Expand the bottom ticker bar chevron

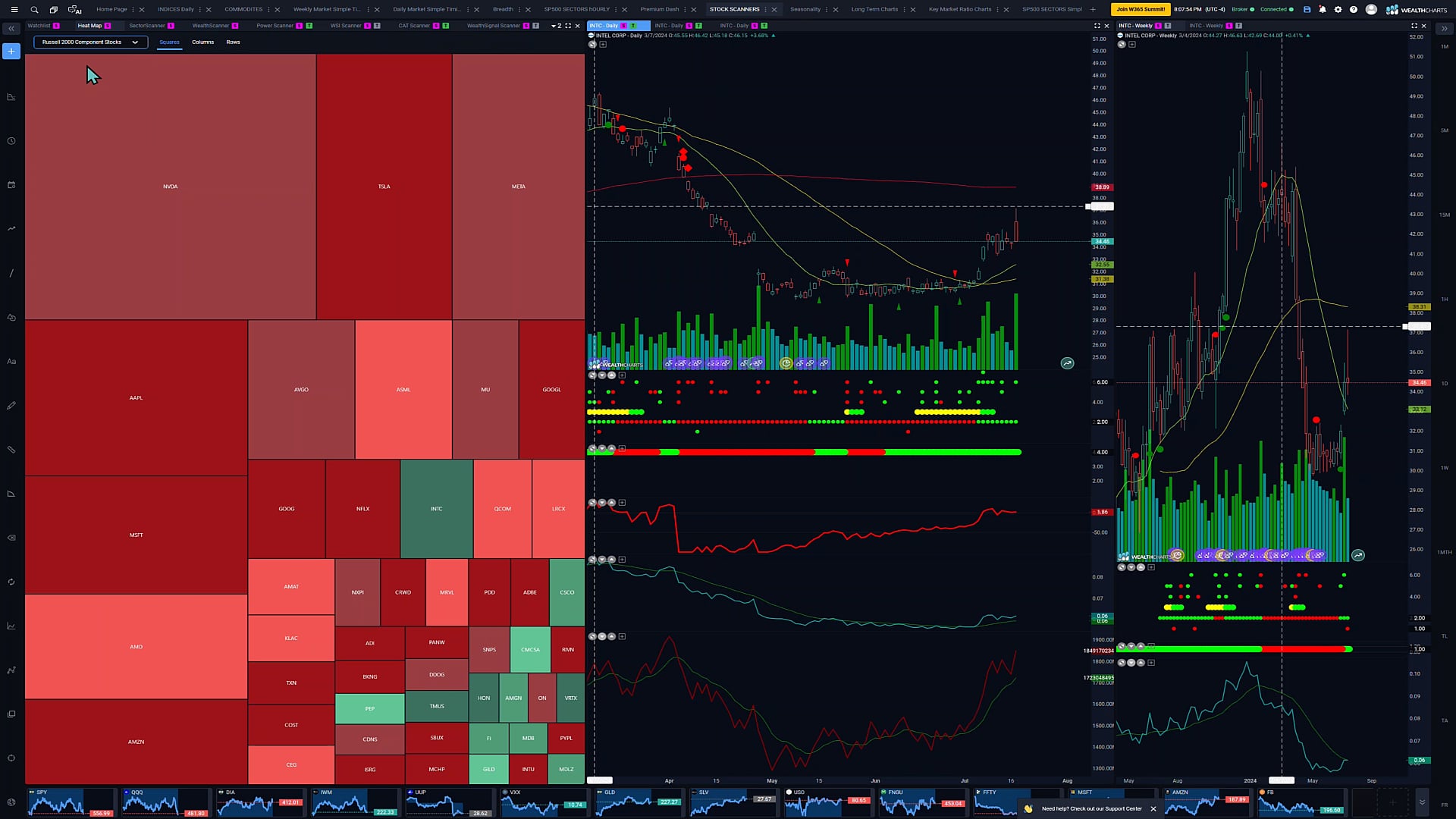(1422, 802)
